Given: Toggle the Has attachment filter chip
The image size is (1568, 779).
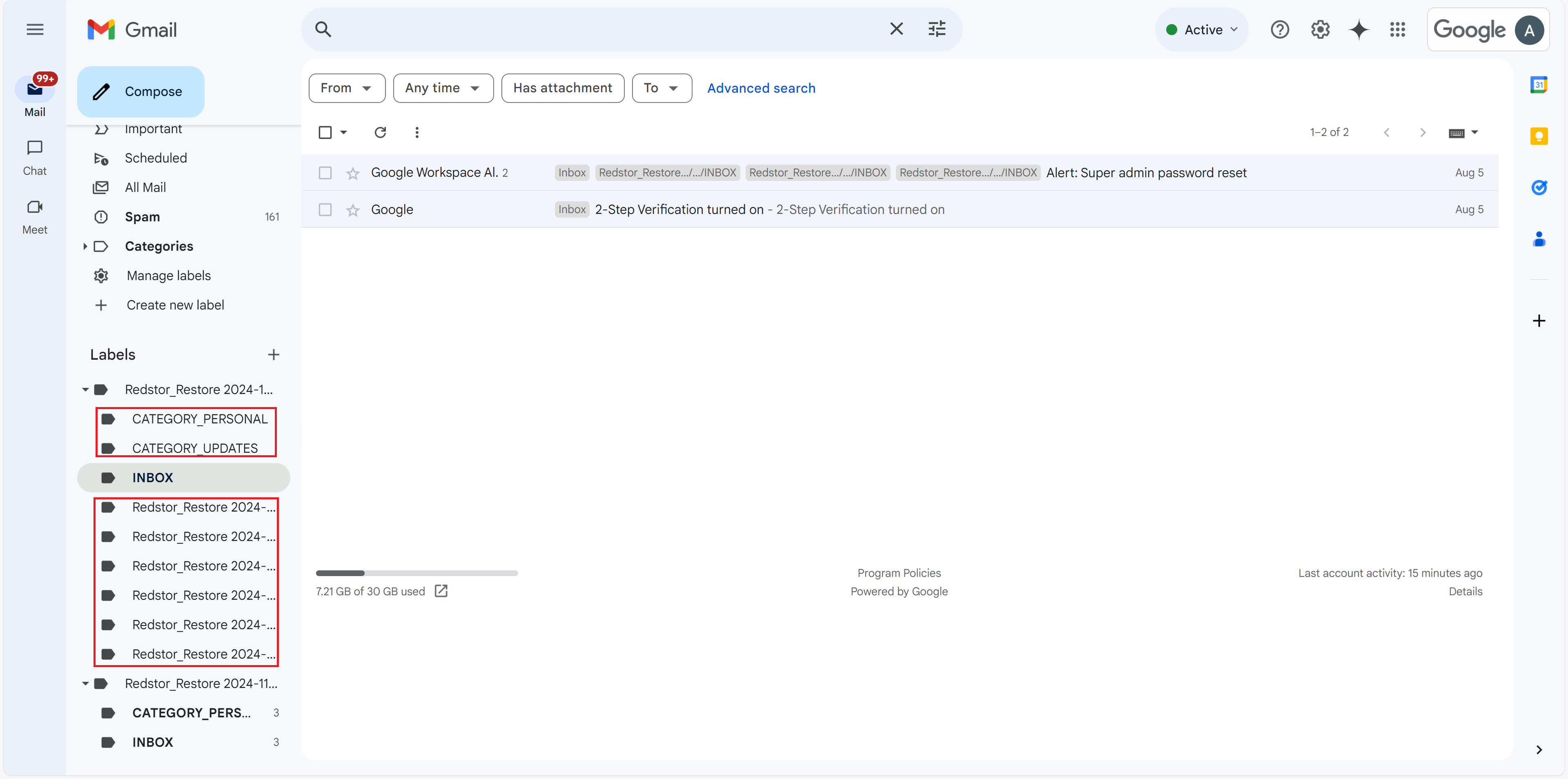Looking at the screenshot, I should click(x=562, y=88).
